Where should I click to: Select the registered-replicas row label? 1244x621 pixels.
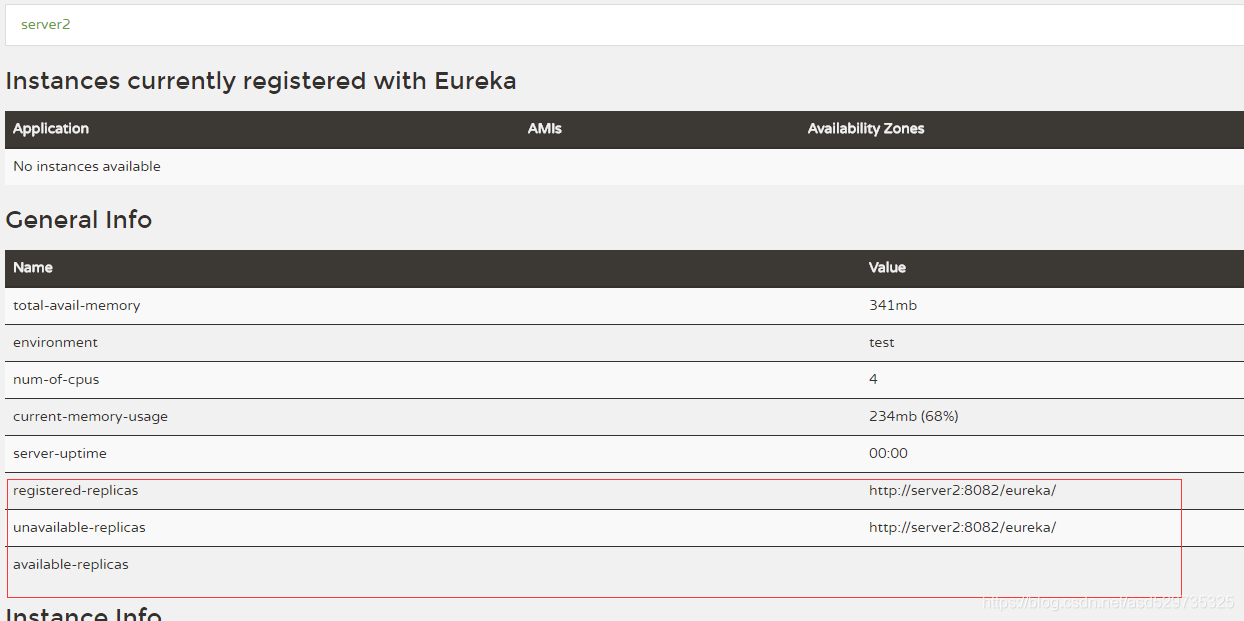76,491
